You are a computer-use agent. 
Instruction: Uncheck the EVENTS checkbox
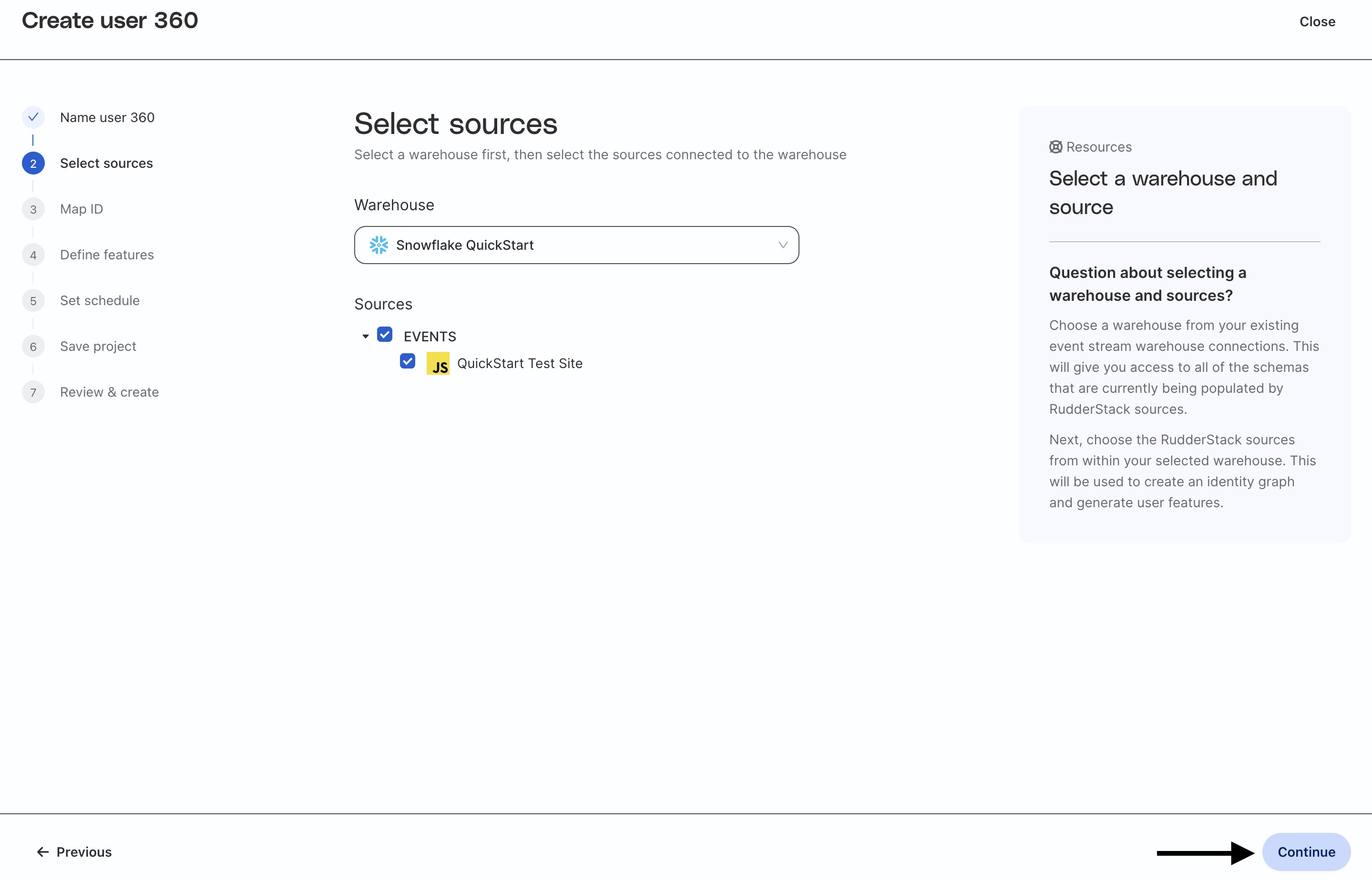(385, 335)
